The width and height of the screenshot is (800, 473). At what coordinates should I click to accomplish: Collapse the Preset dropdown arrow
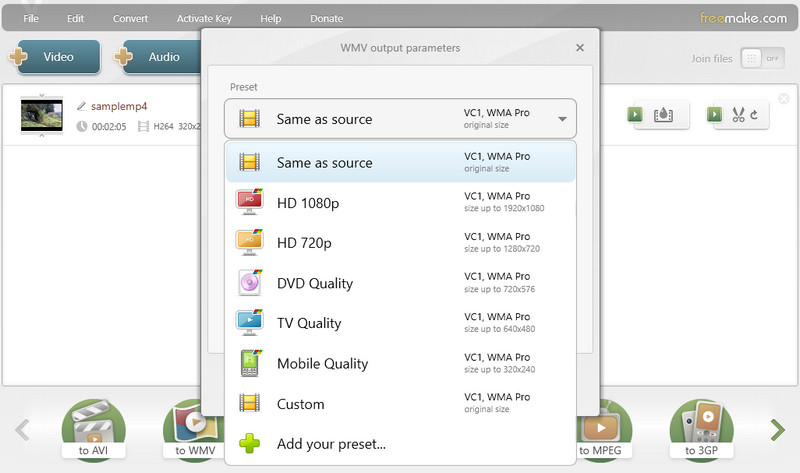(562, 119)
